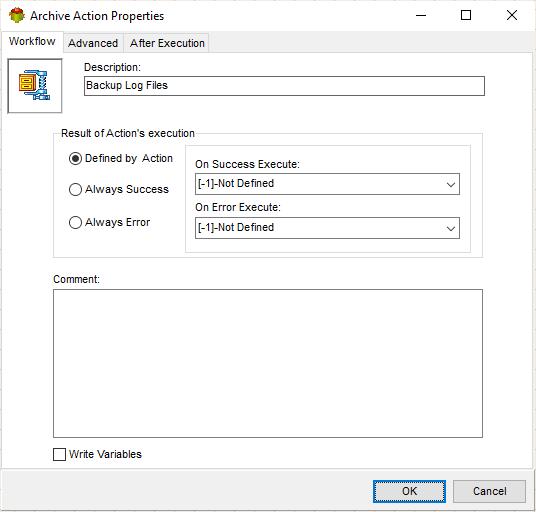
Task: Click inside the Comment text area
Action: pos(268,363)
